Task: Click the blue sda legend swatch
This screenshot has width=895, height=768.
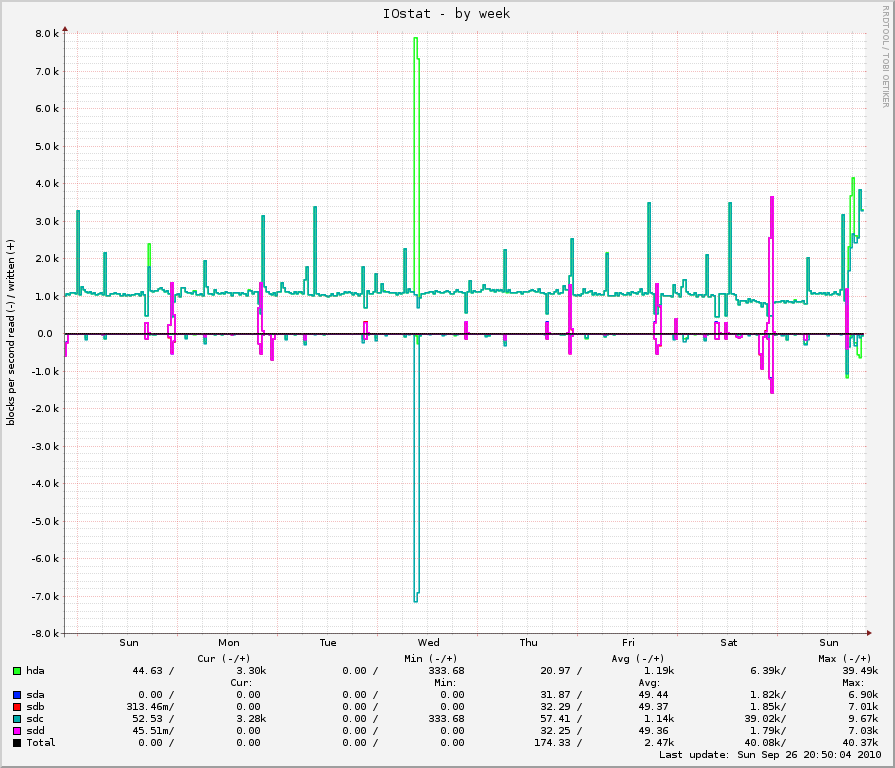Action: [17, 695]
